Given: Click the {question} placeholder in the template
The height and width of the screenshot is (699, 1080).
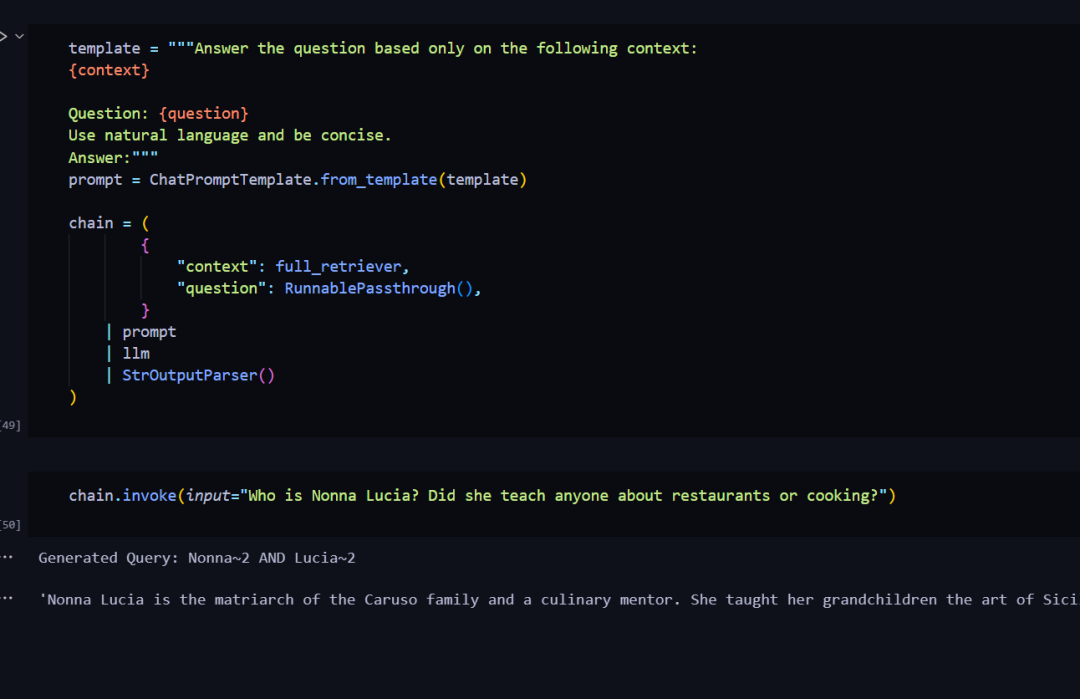Looking at the screenshot, I should (203, 114).
